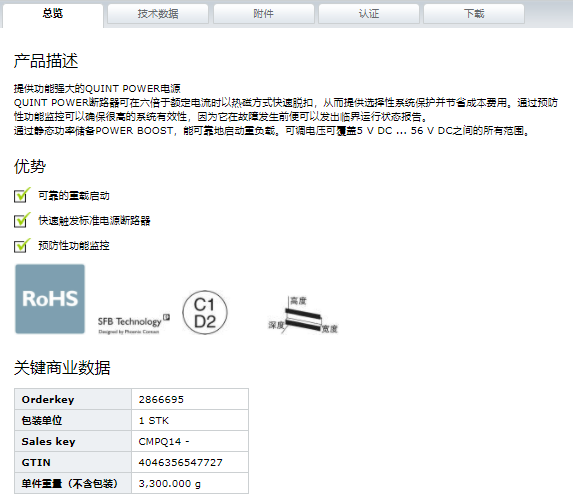The width and height of the screenshot is (573, 498).
Task: Go to the 下载 tab
Action: click(474, 14)
